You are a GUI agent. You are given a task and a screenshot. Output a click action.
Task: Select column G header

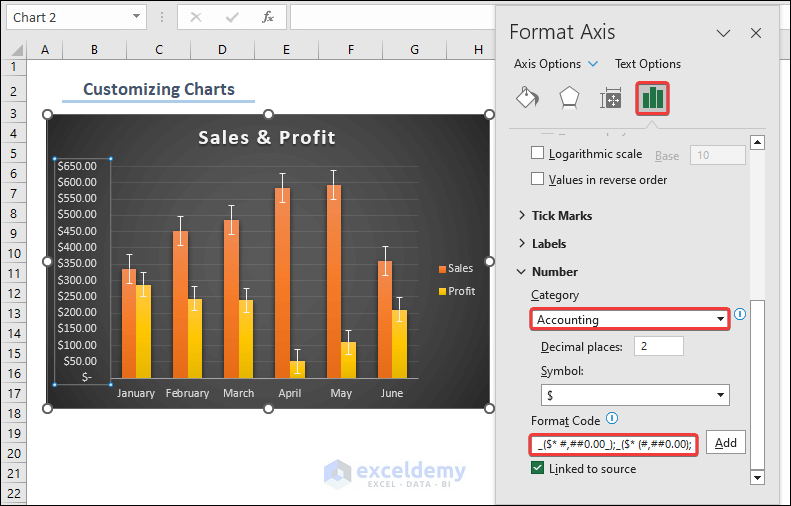pyautogui.click(x=414, y=49)
